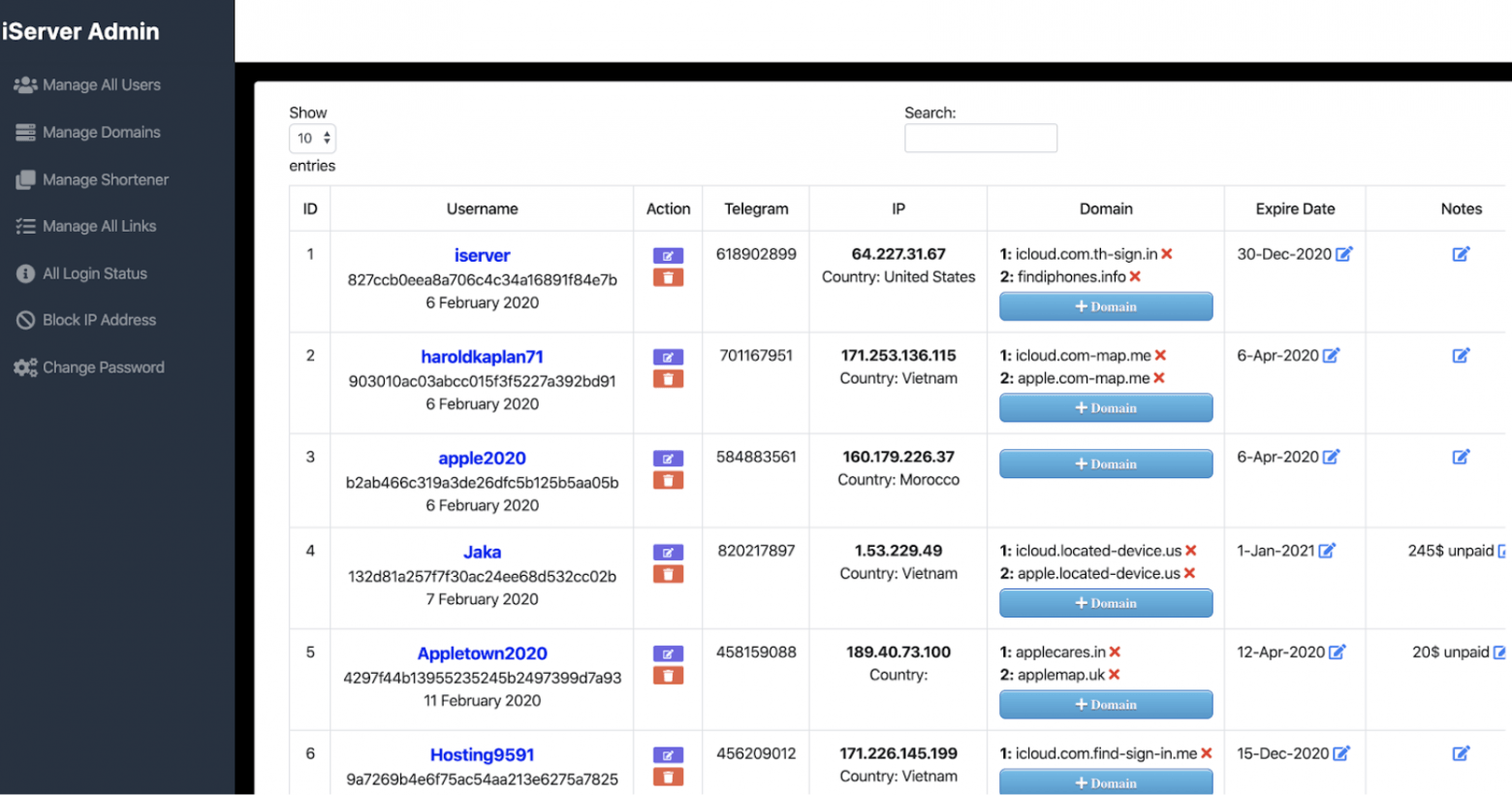Screen dimensions: 1512x795
Task: Remove domain apple.located-device.us with red X
Action: [x=1189, y=574]
